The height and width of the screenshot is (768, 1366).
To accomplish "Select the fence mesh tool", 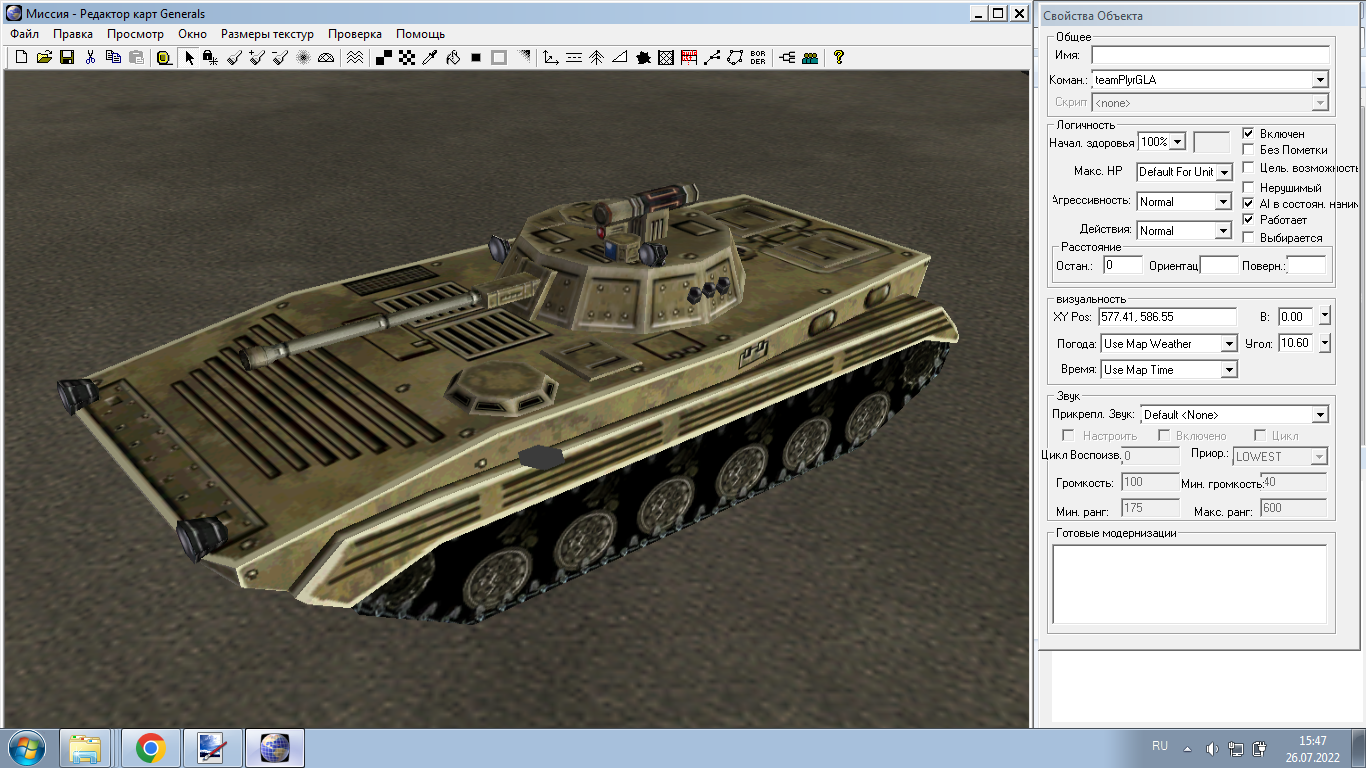I will [x=666, y=57].
